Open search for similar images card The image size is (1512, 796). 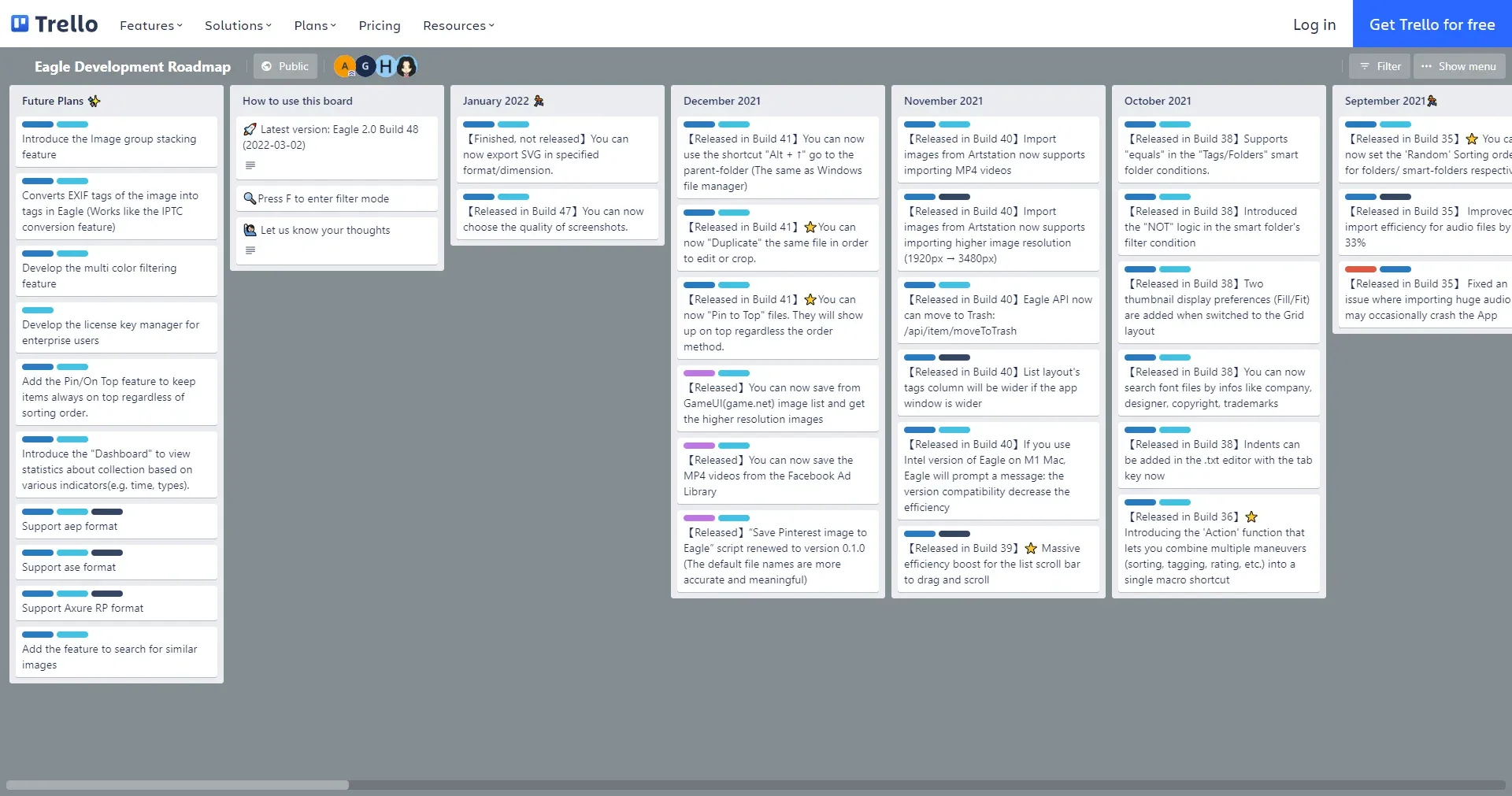(117, 652)
